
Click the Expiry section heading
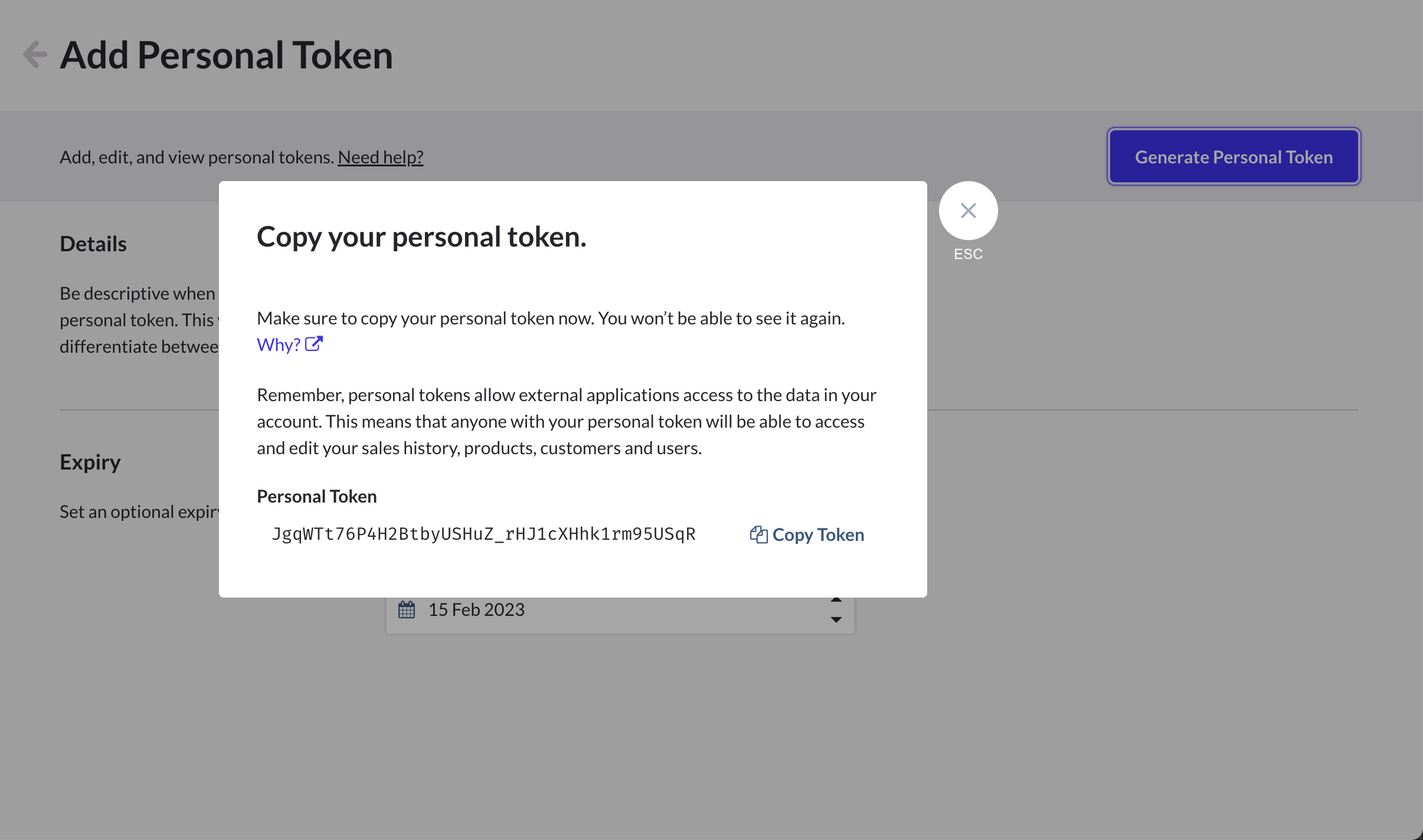tap(90, 462)
